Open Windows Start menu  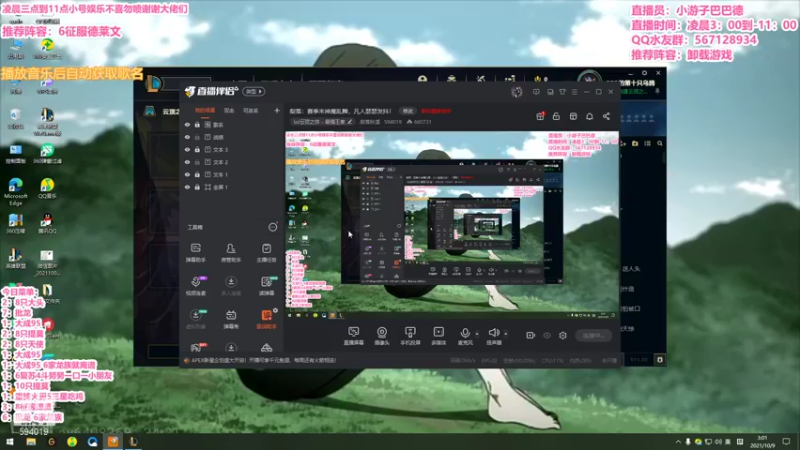[10, 441]
